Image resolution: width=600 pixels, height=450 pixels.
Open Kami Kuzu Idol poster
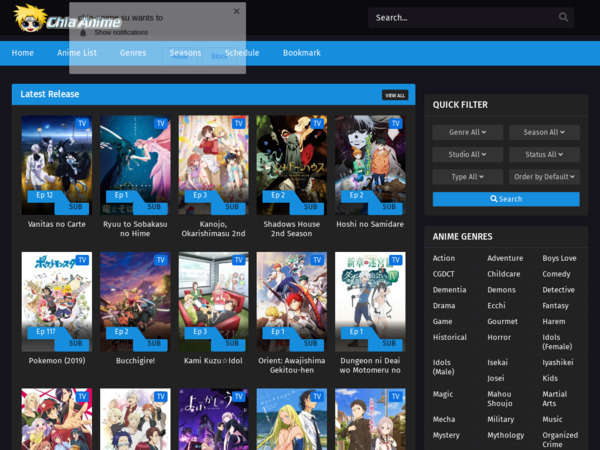pos(214,302)
